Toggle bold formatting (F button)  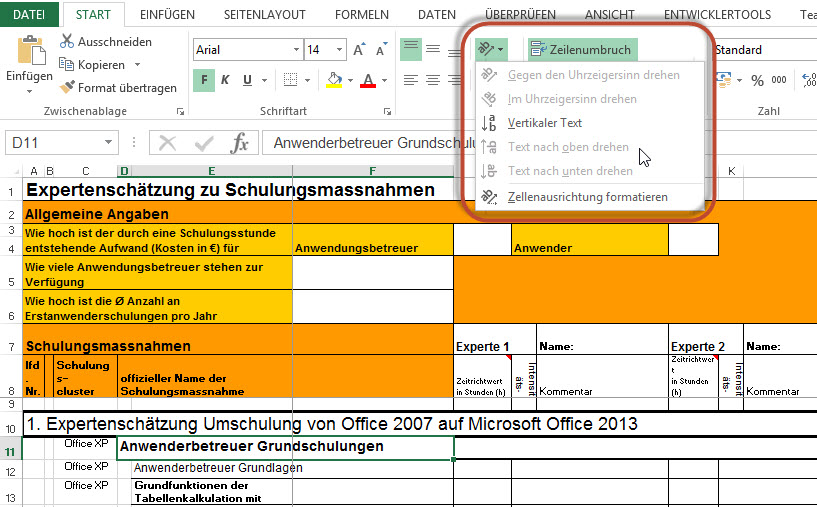(204, 80)
